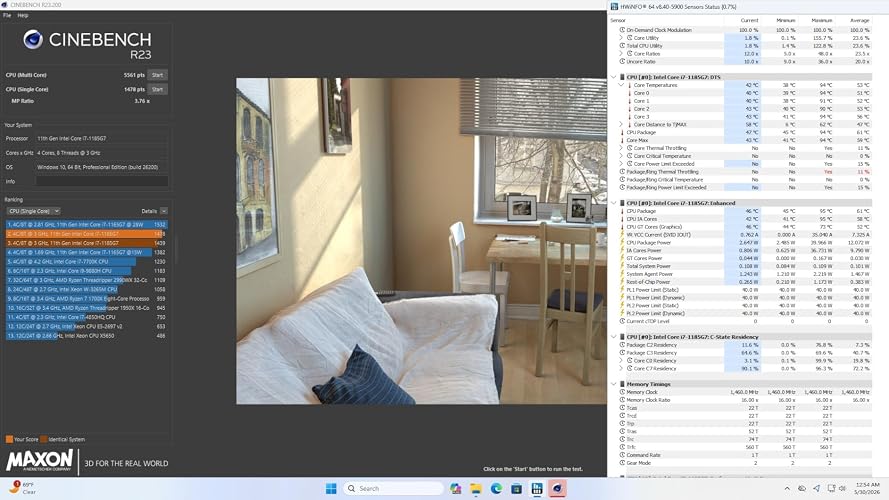Image resolution: width=889 pixels, height=500 pixels.
Task: Open File Explorer from the taskbar
Action: [476, 489]
